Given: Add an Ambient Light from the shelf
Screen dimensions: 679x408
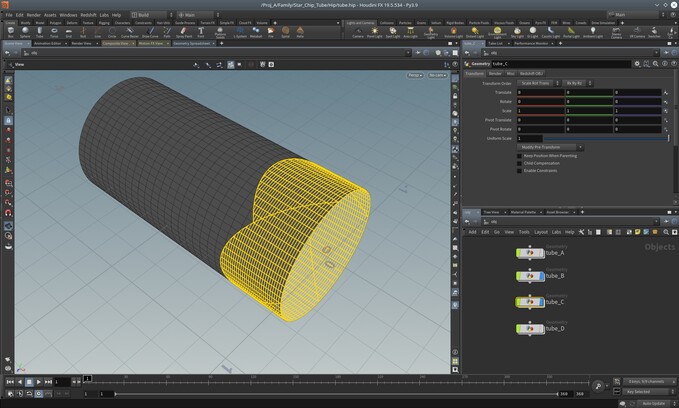Looking at the screenshot, I should click(x=593, y=32).
